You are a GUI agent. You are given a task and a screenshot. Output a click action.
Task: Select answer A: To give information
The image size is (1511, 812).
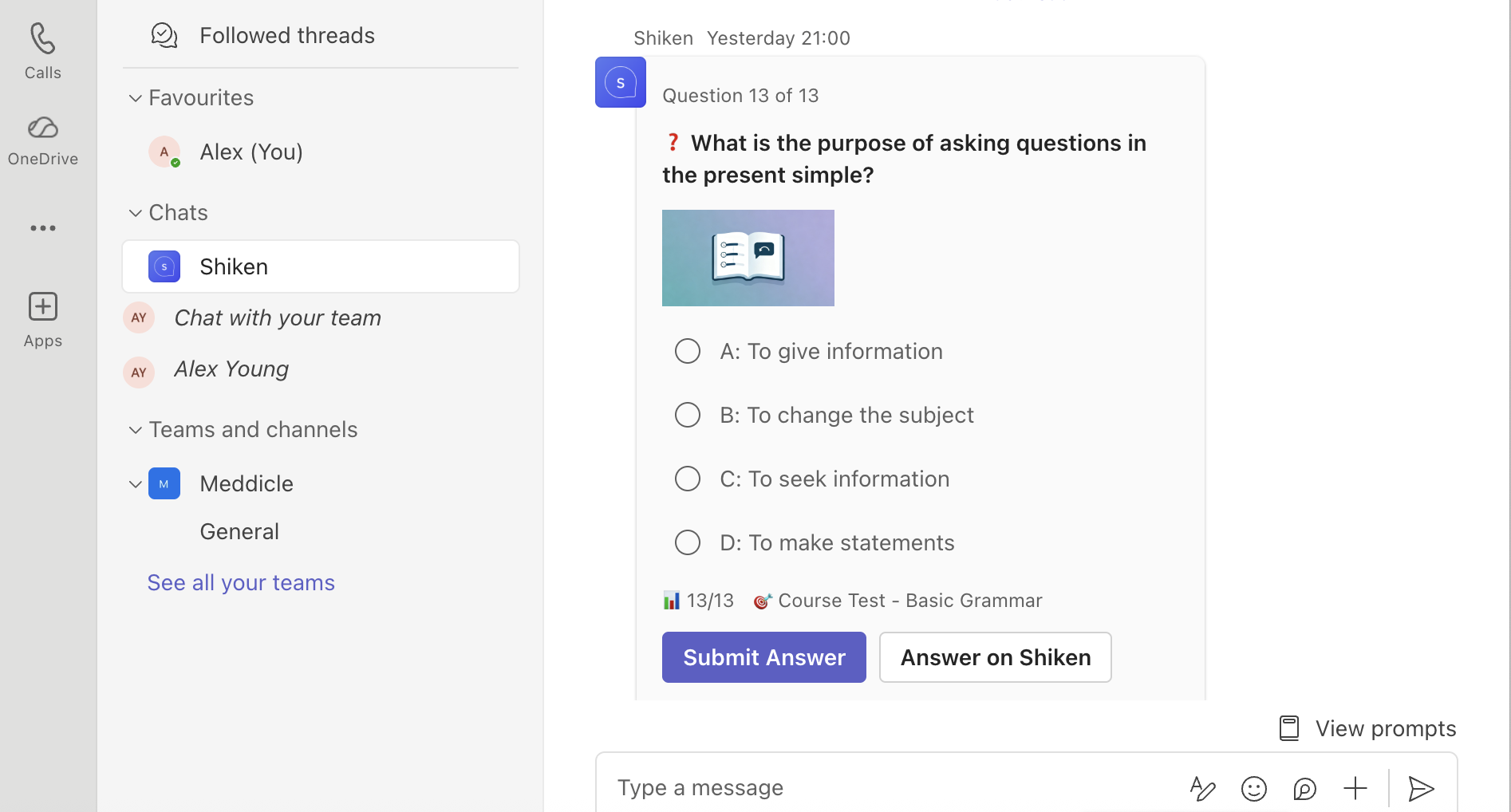tap(688, 351)
